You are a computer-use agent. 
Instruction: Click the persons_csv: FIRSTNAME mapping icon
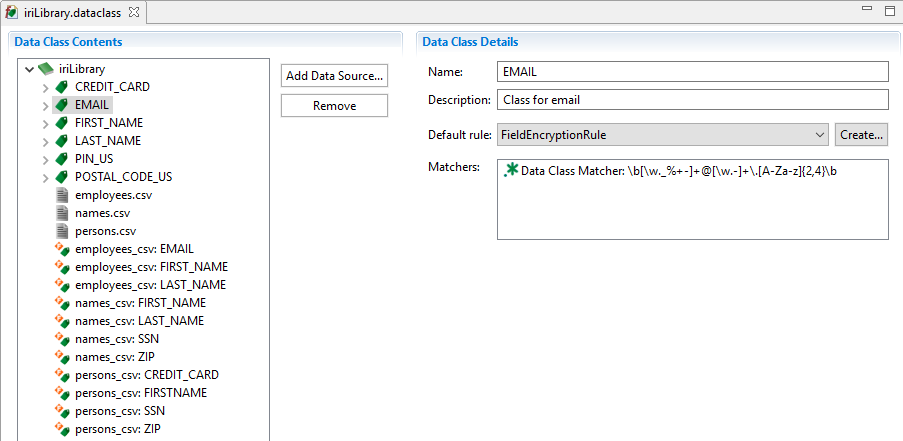click(x=62, y=393)
